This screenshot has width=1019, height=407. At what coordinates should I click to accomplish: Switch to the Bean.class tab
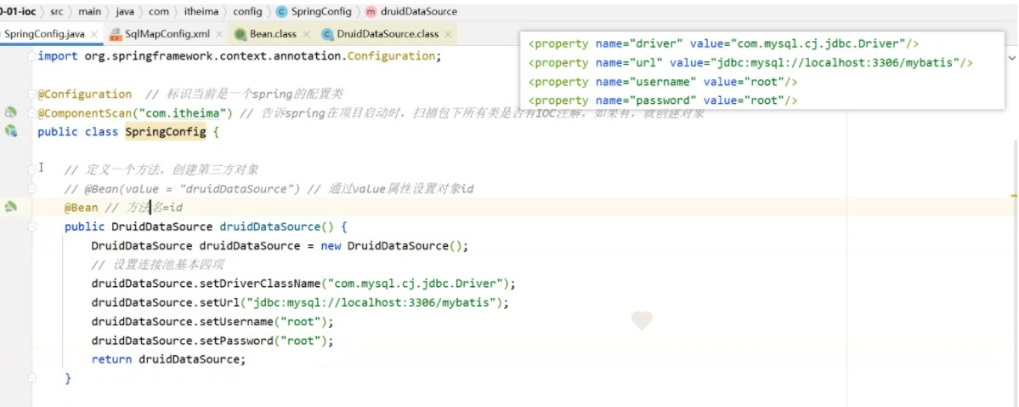point(271,34)
